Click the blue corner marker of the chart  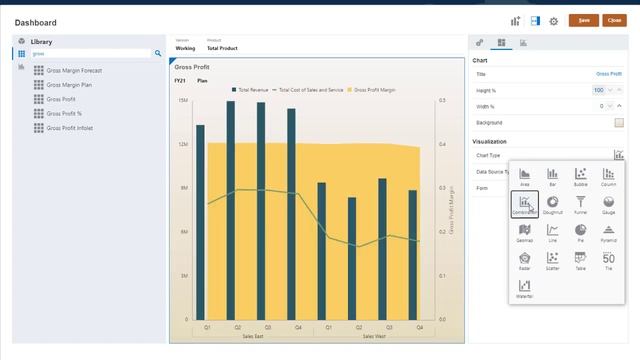pos(172,60)
